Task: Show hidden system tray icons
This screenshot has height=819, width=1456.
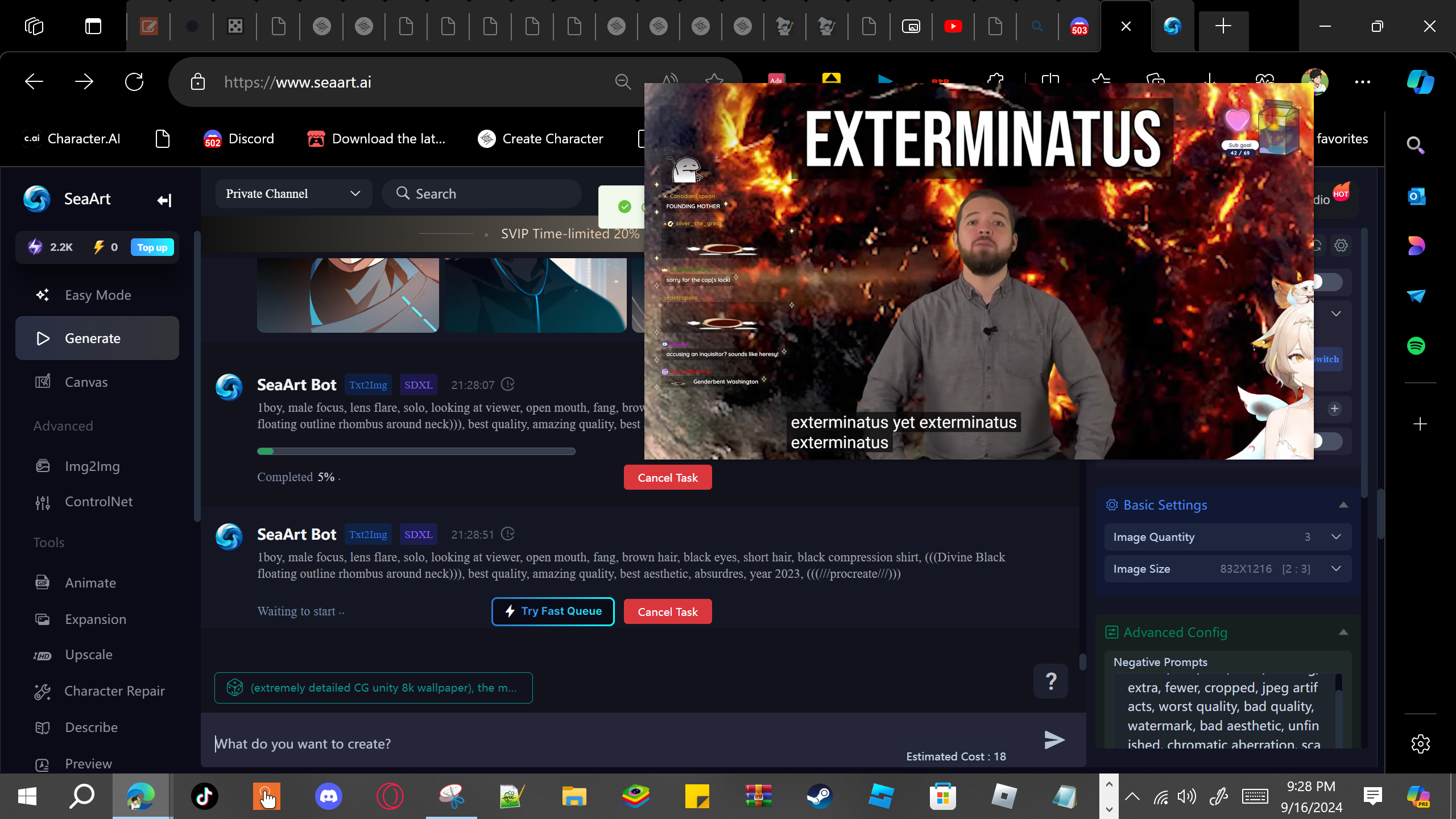Action: 1132,796
